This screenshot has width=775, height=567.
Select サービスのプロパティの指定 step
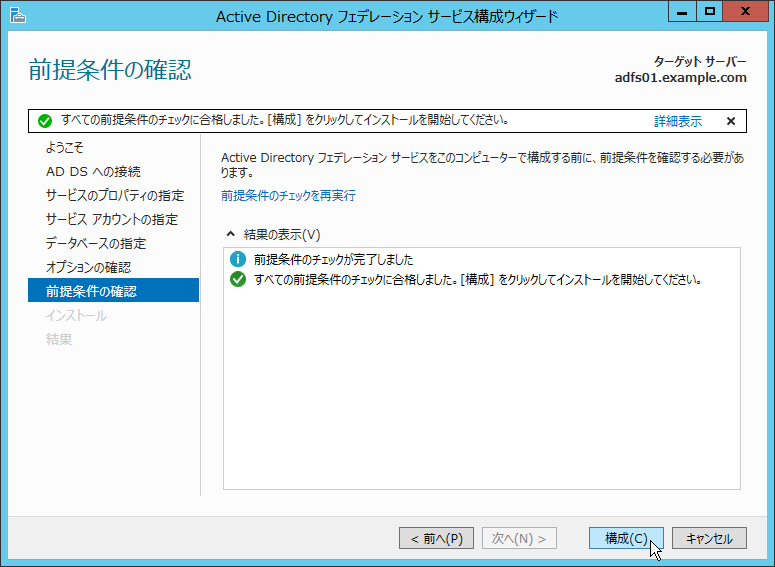coord(115,195)
